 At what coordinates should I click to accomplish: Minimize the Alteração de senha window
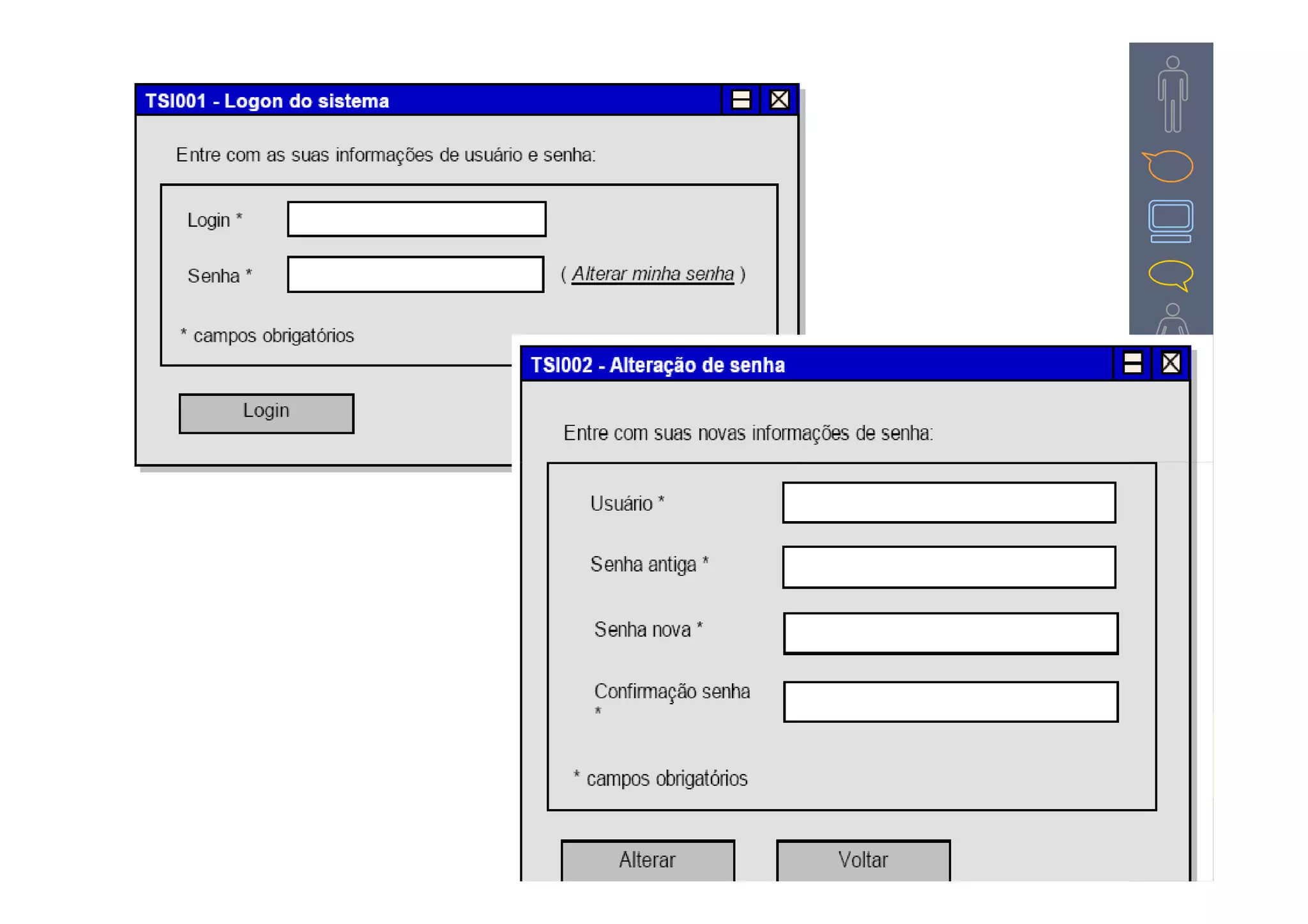[1132, 363]
